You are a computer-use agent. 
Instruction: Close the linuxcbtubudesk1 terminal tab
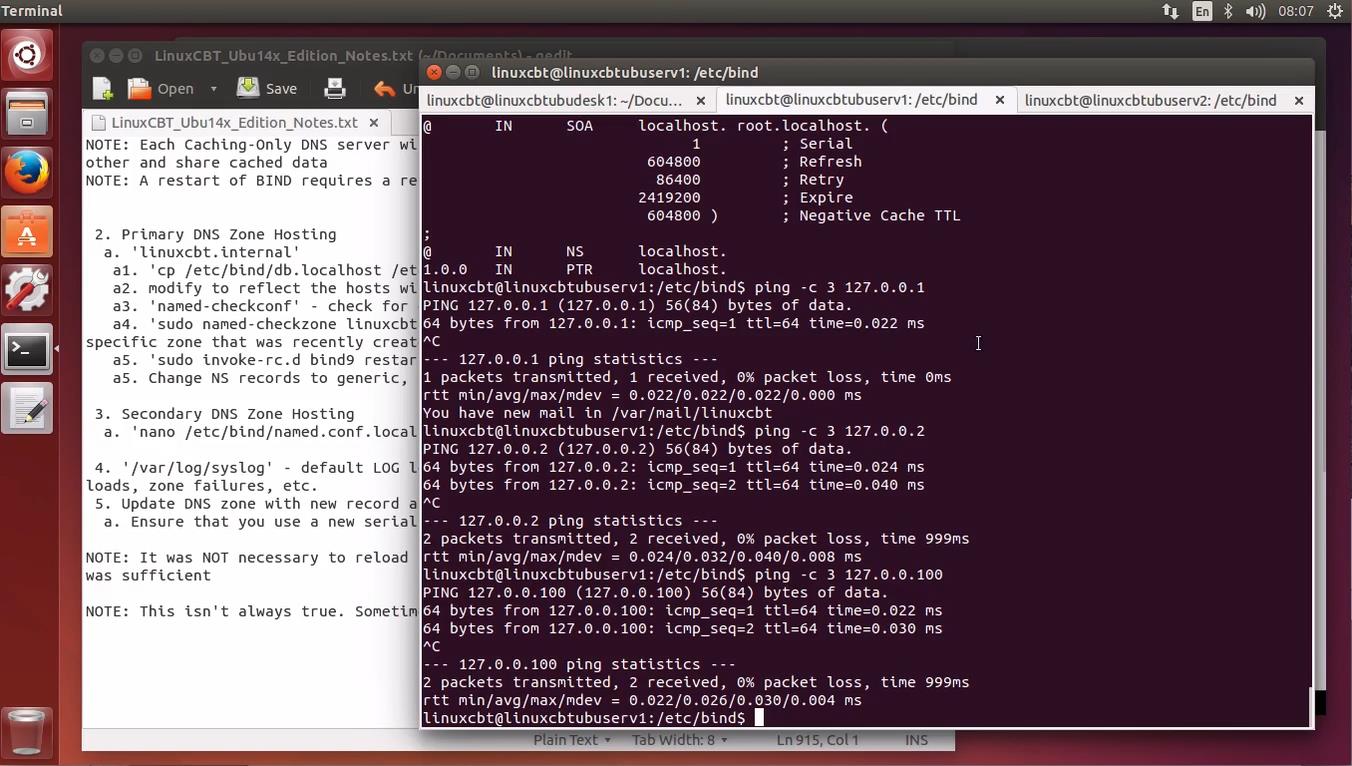click(701, 100)
